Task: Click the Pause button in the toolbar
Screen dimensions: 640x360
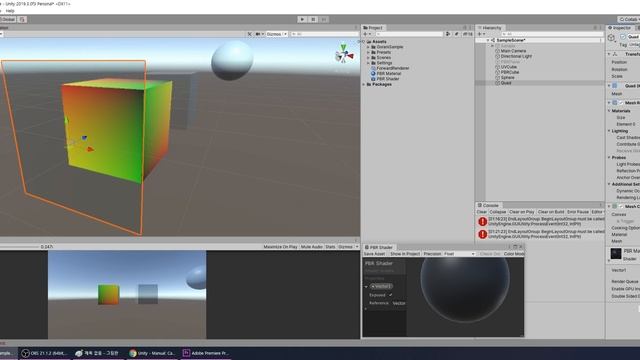Action: pyautogui.click(x=313, y=19)
